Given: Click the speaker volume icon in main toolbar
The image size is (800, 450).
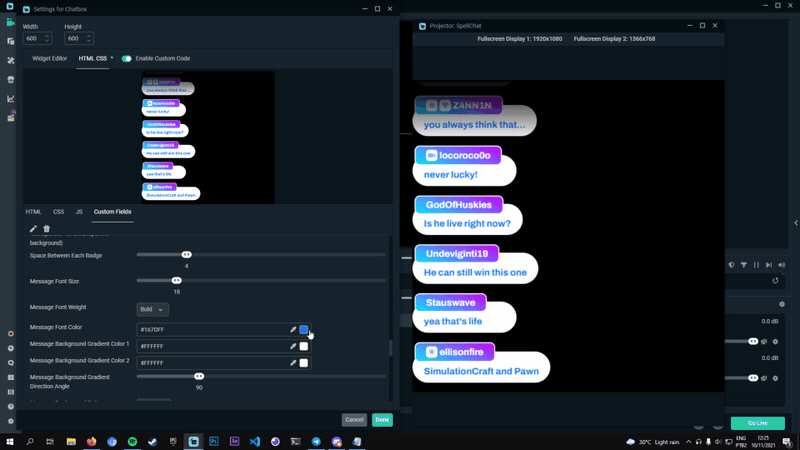Looking at the screenshot, I should [782, 265].
